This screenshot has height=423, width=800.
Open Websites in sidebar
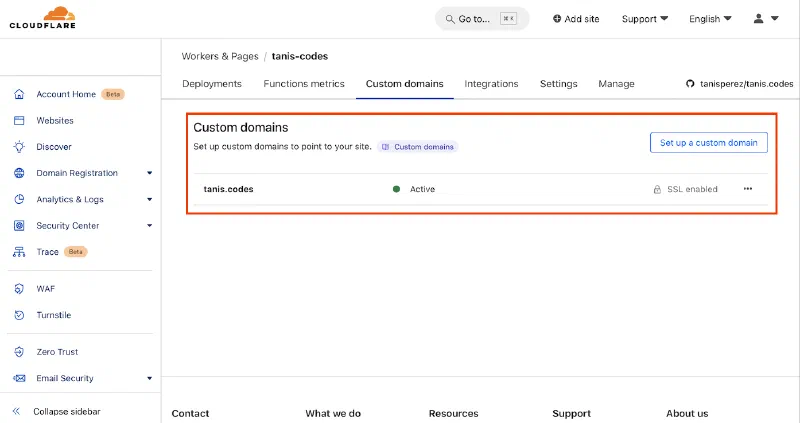click(55, 120)
